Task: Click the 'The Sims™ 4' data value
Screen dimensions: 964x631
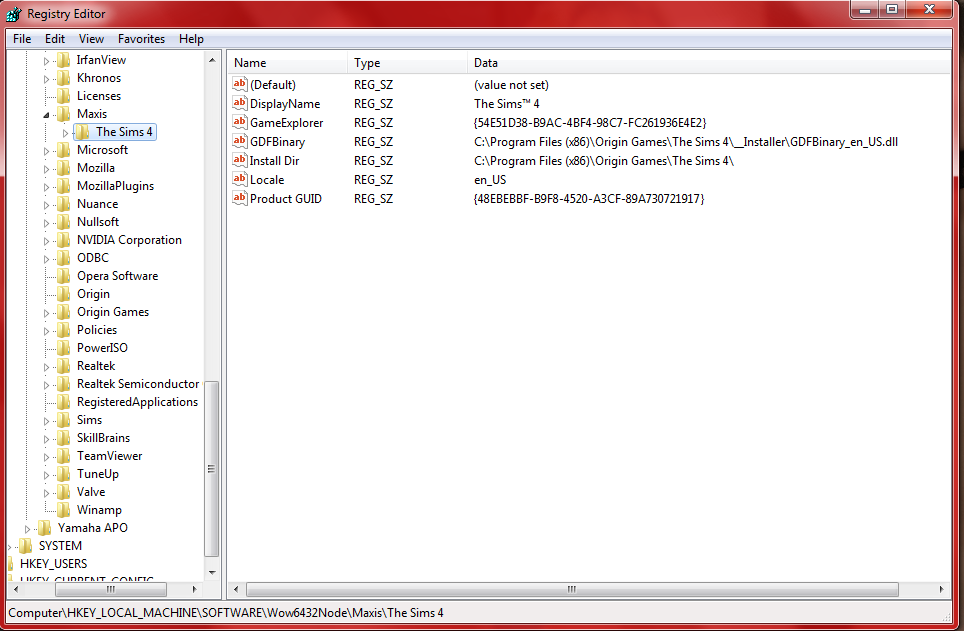Action: [x=507, y=103]
